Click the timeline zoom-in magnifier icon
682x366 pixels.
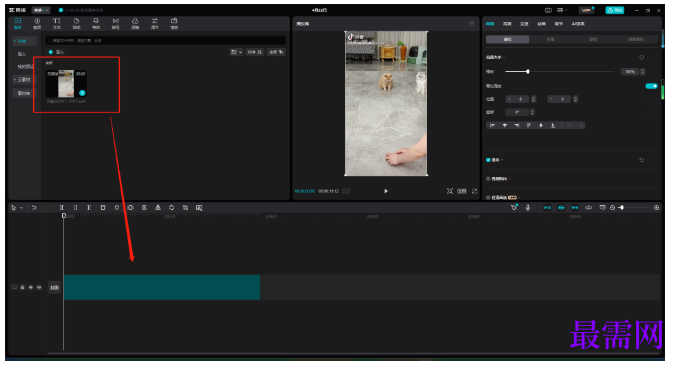coord(656,208)
